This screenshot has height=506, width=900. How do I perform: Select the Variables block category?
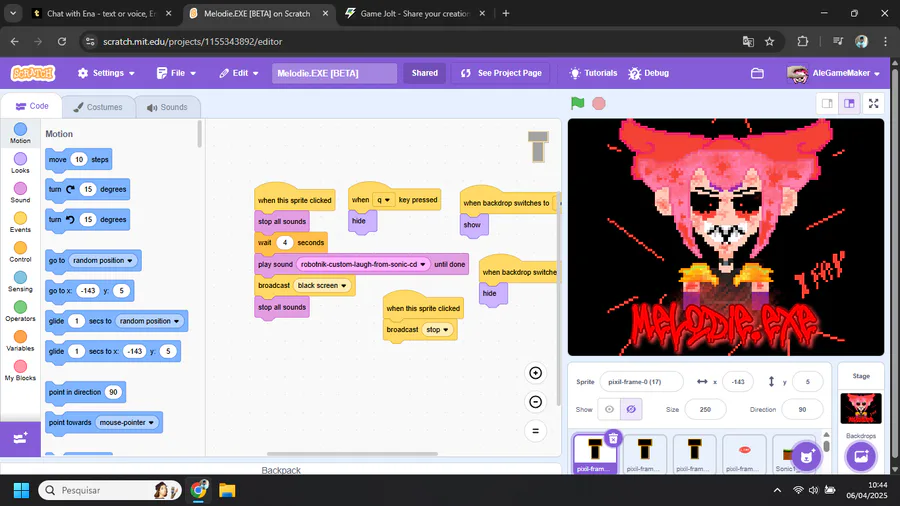[20, 341]
